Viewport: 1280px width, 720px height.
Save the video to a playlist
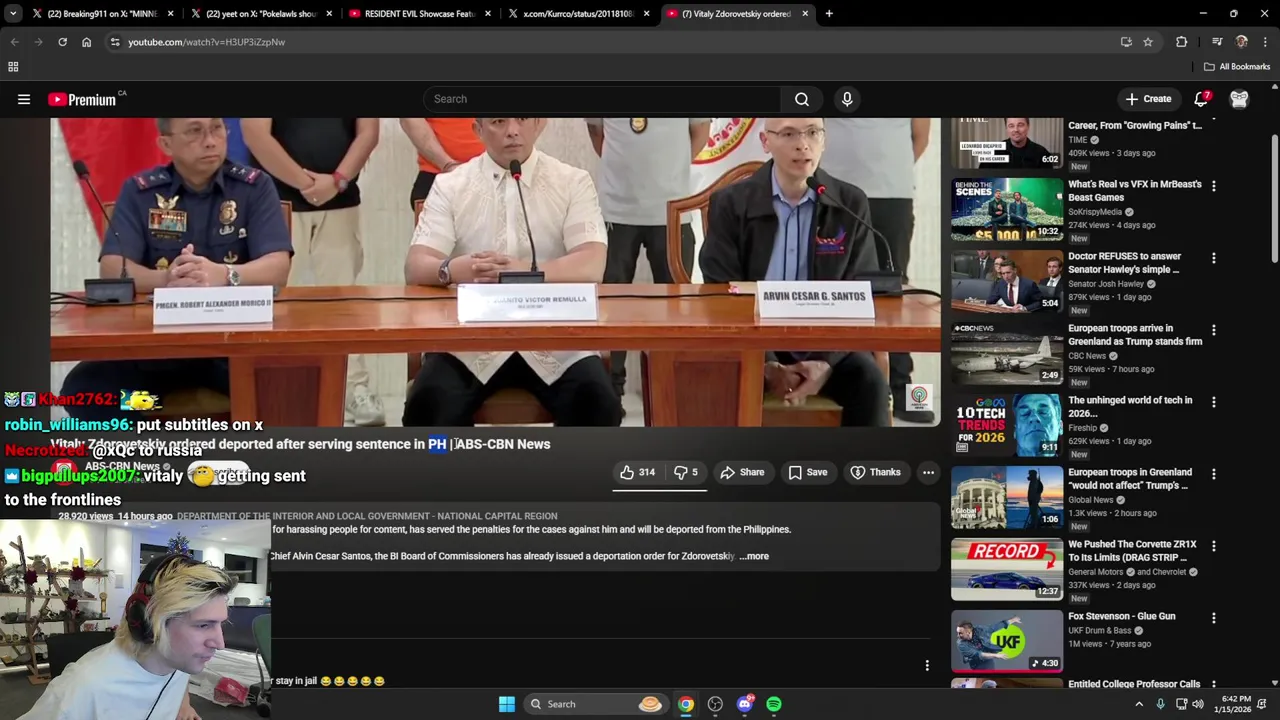(807, 472)
